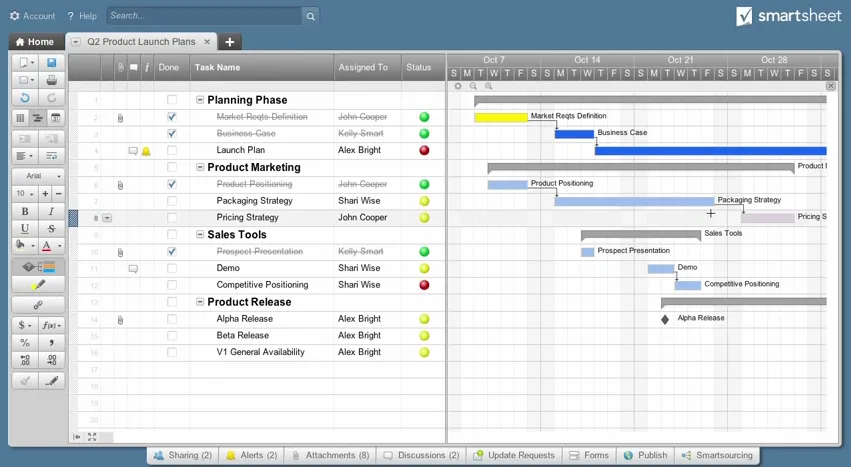
Task: Click the Indent icon
Action: [52, 138]
